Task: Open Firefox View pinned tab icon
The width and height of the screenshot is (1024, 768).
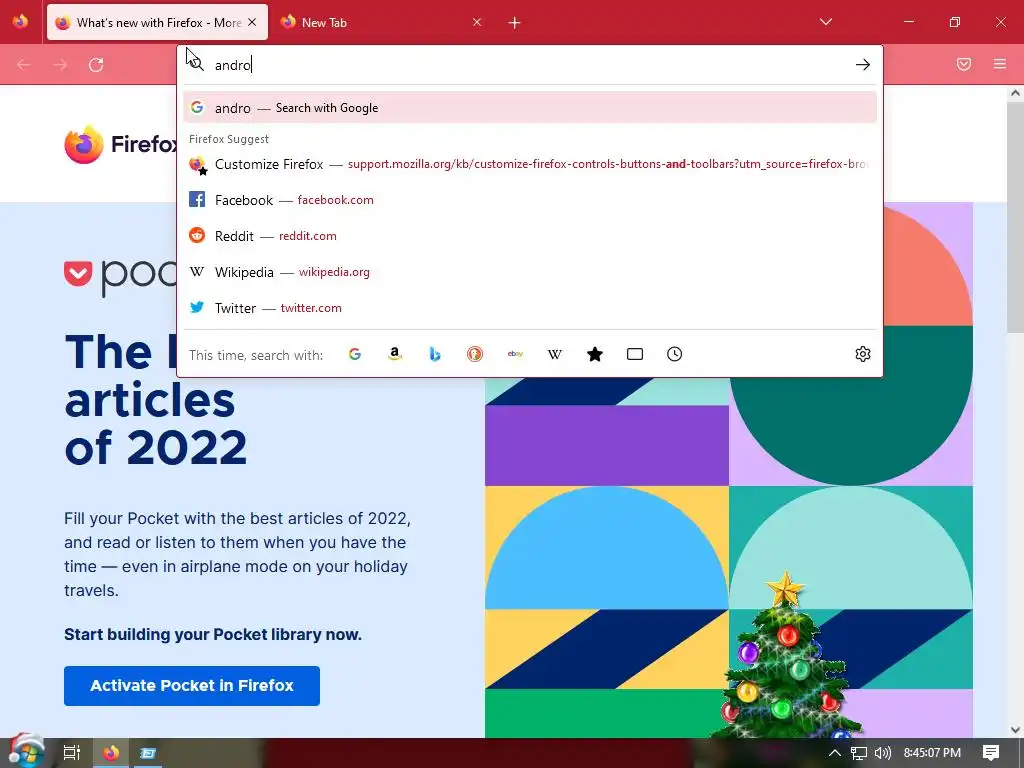Action: click(20, 22)
